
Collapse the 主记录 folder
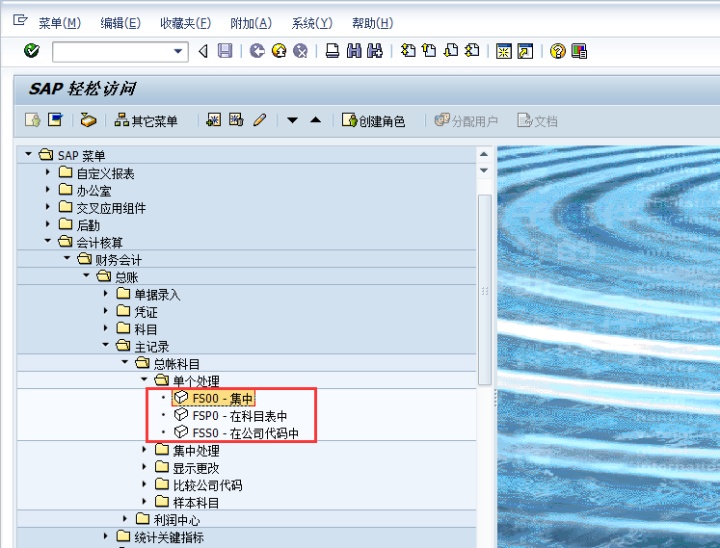coord(106,345)
